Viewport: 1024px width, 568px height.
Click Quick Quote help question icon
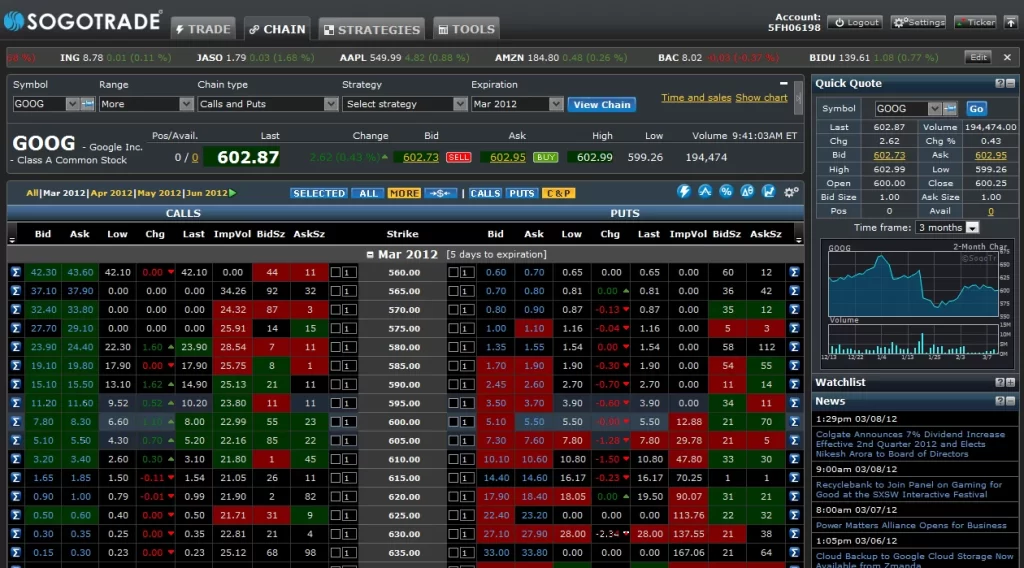coord(999,84)
